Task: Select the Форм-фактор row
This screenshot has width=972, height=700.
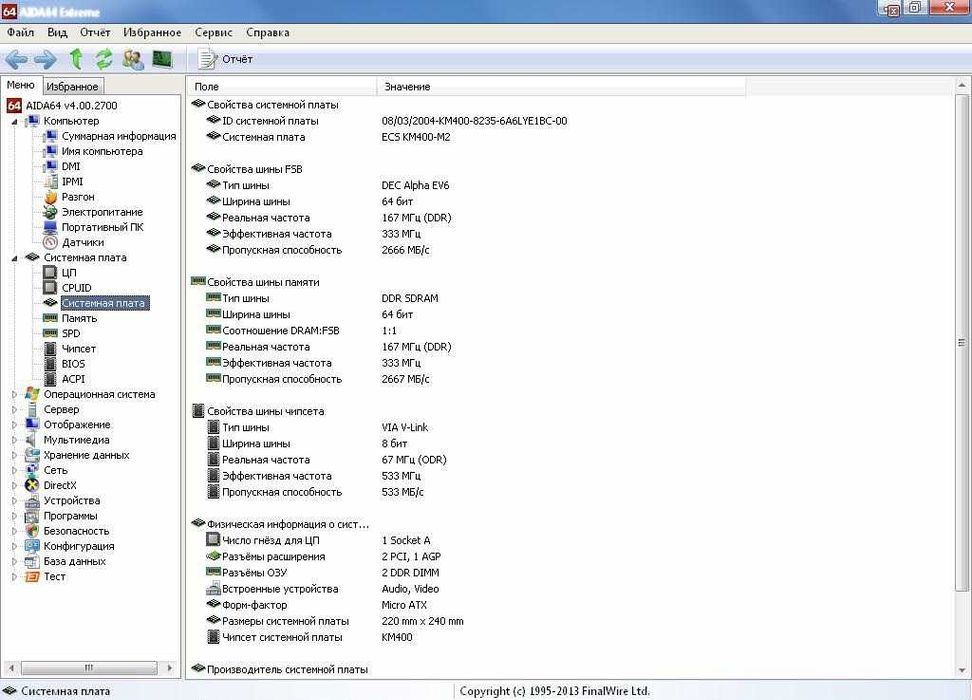Action: pos(316,605)
